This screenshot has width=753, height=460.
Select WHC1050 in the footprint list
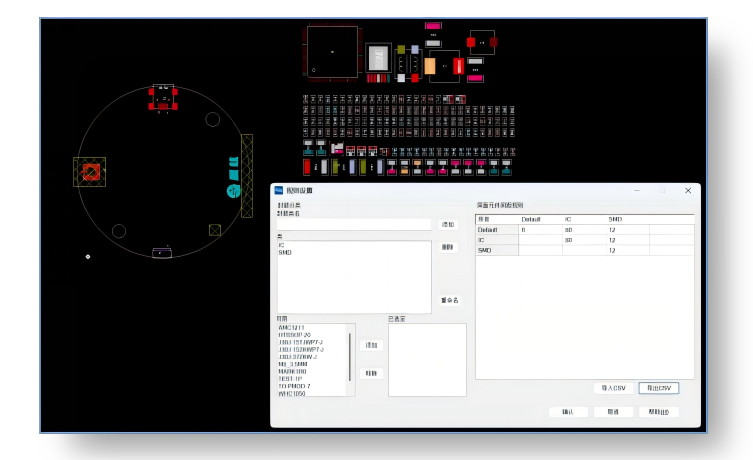[292, 393]
